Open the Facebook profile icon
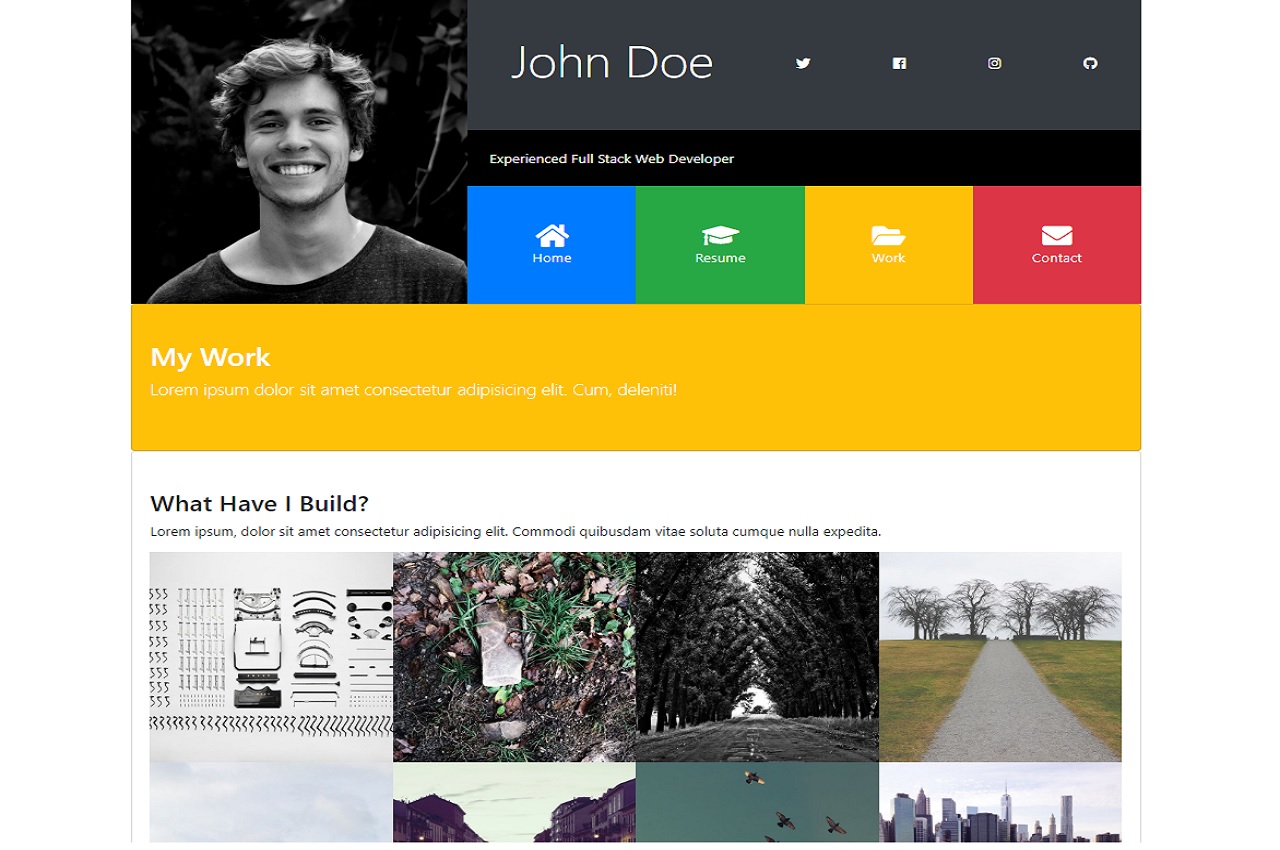This screenshot has width=1280, height=850. (899, 63)
